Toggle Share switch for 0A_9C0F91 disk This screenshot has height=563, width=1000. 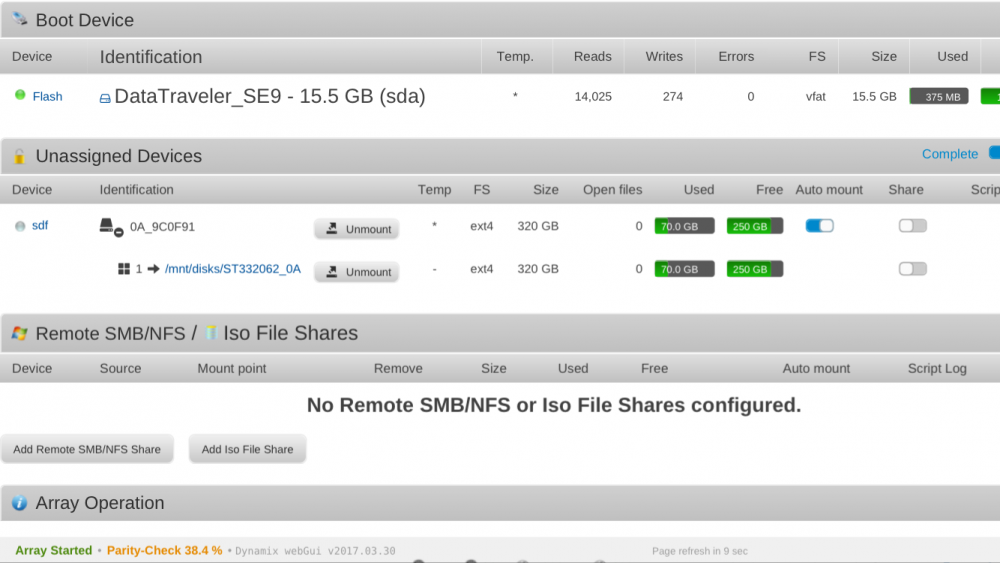click(913, 226)
